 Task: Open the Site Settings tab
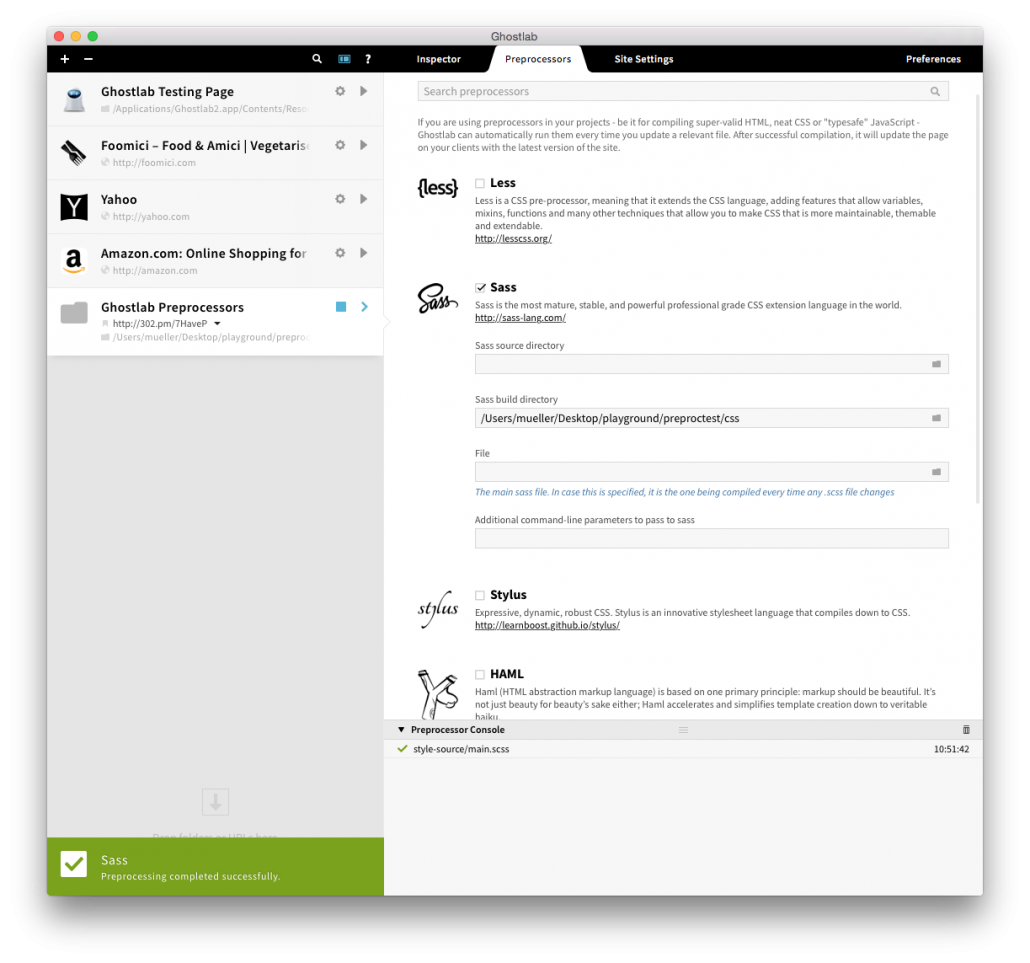click(x=644, y=59)
